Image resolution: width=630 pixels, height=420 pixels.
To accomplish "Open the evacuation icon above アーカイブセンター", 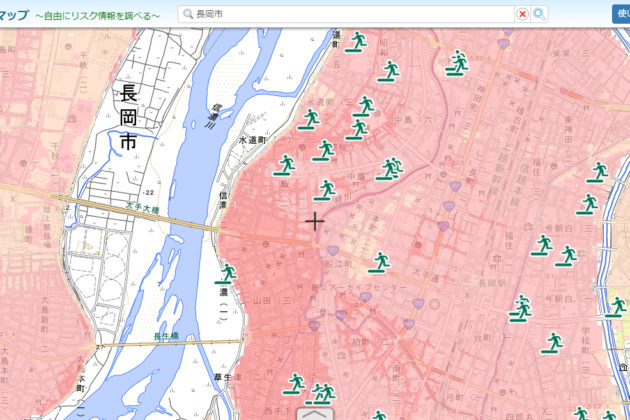I will tap(378, 262).
